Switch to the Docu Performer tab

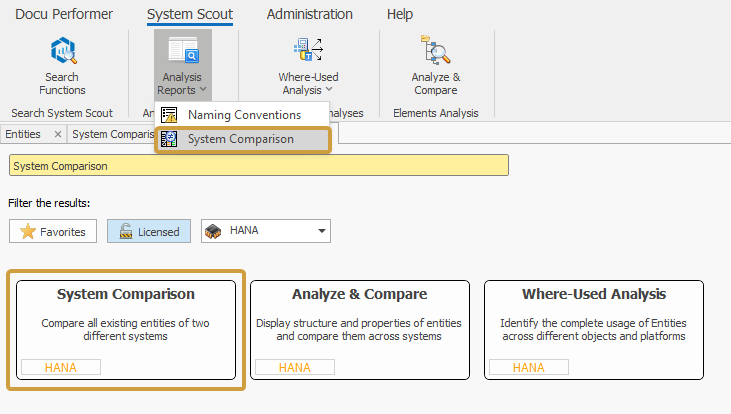[64, 14]
